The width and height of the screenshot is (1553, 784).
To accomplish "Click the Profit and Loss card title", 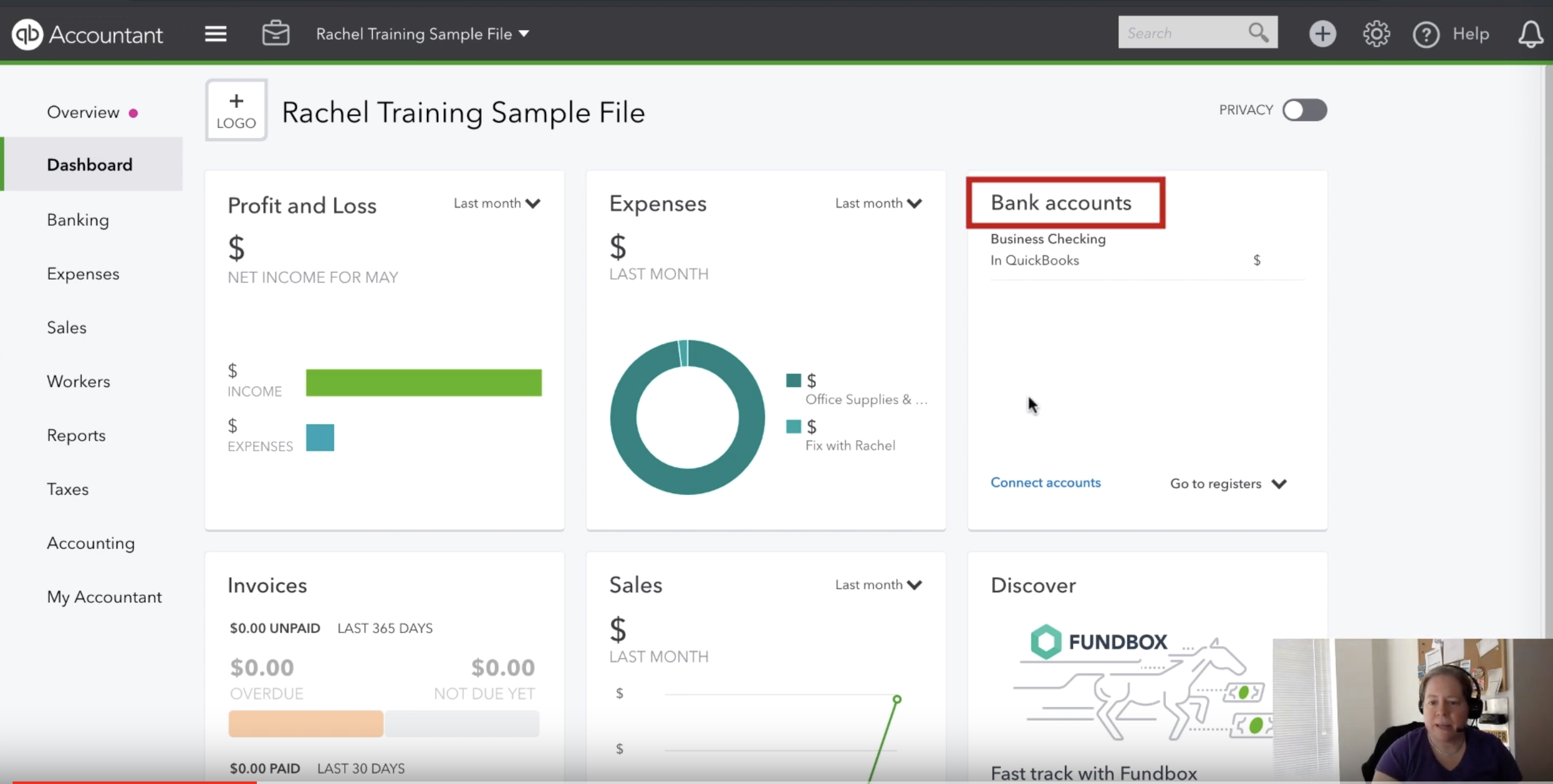I will click(302, 206).
